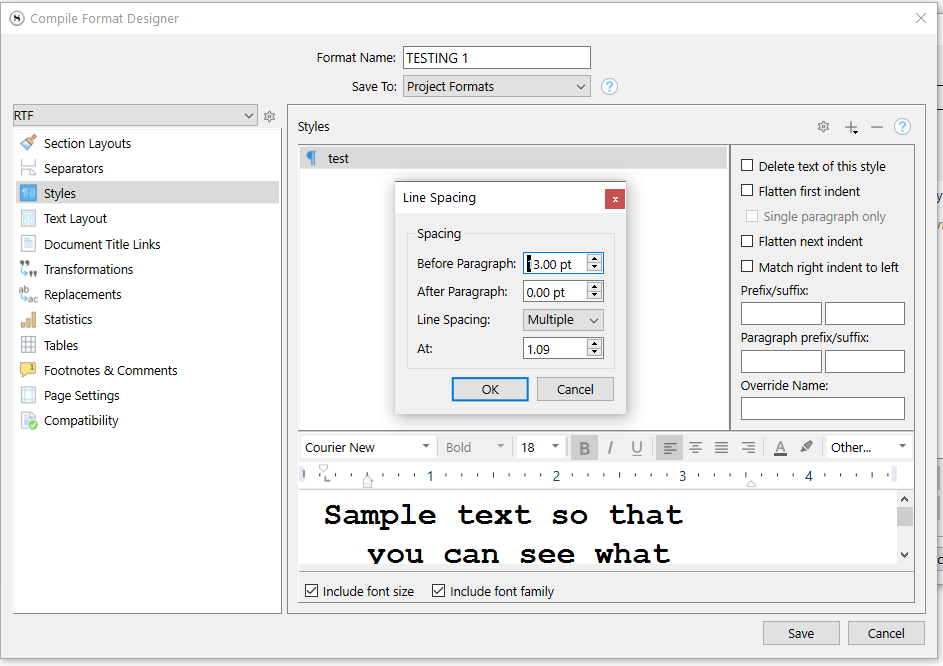943x666 pixels.
Task: Check the Flatten first indent option
Action: pos(747,191)
